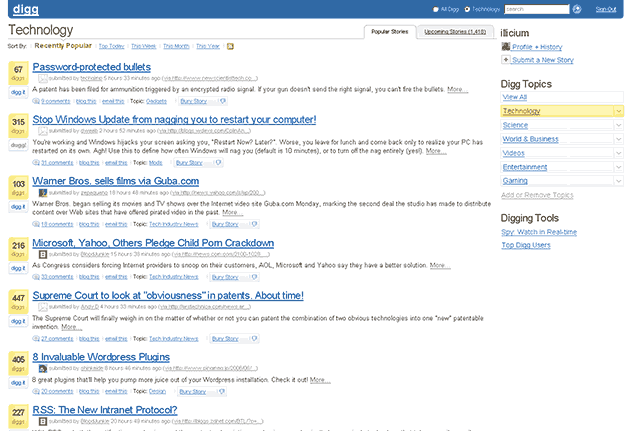Click the plus icon beside Submit a New Story
The height and width of the screenshot is (431, 632).
pyautogui.click(x=505, y=60)
